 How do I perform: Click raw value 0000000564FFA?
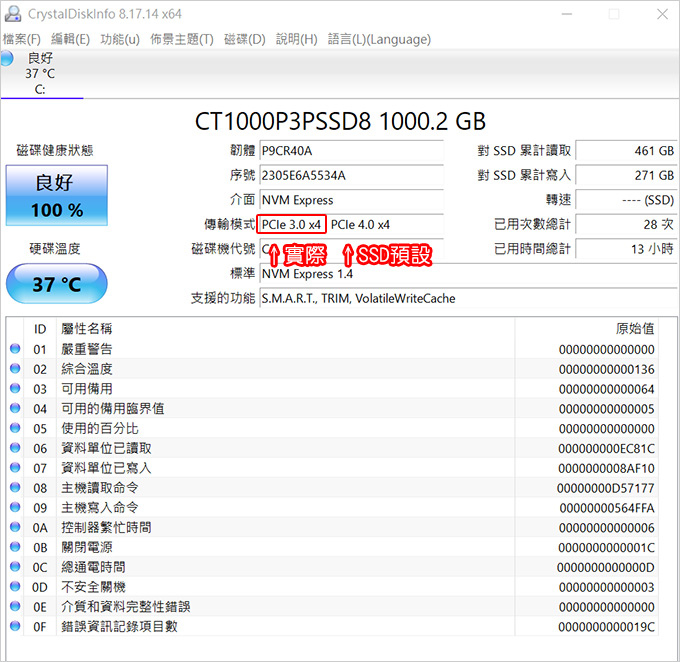[x=607, y=508]
